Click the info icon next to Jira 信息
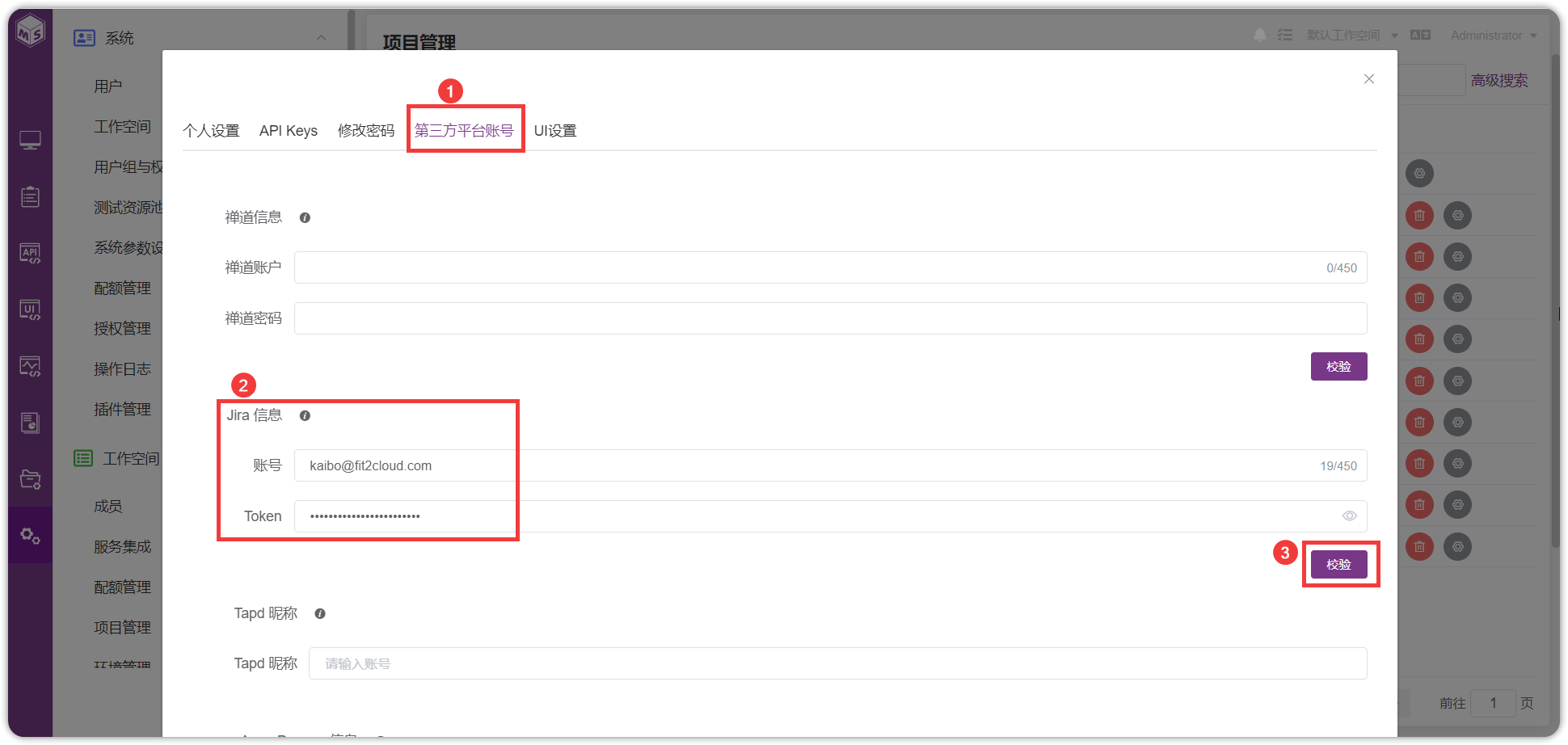Image resolution: width=1568 pixels, height=745 pixels. [x=305, y=415]
